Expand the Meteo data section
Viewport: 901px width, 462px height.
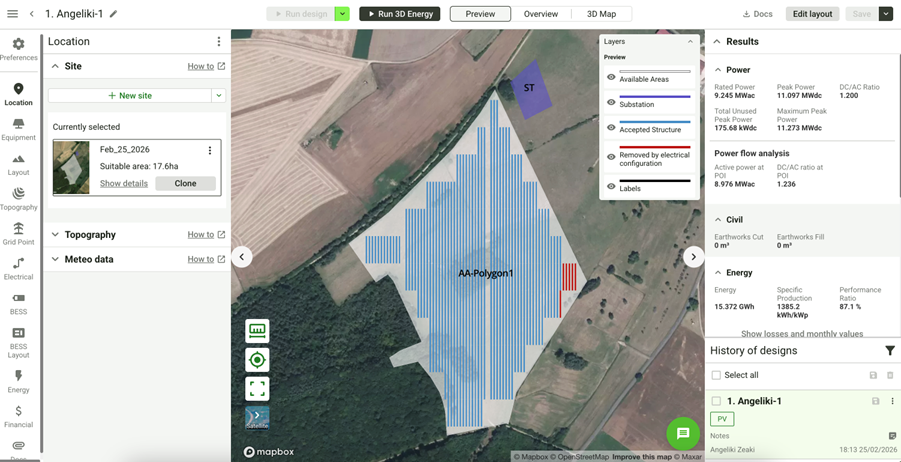55,259
